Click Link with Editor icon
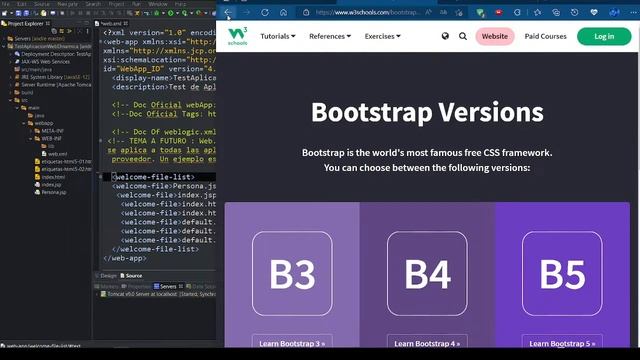 point(62,31)
